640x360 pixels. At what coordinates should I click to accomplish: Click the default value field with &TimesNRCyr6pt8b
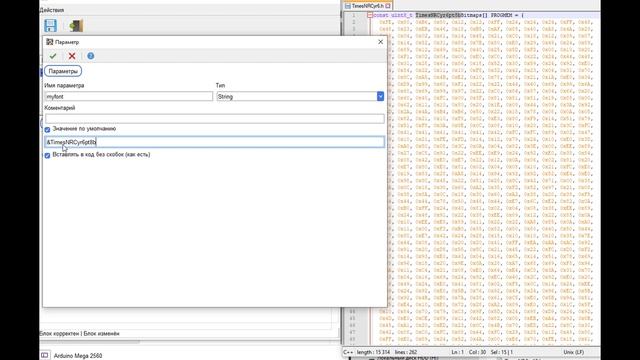[215, 142]
